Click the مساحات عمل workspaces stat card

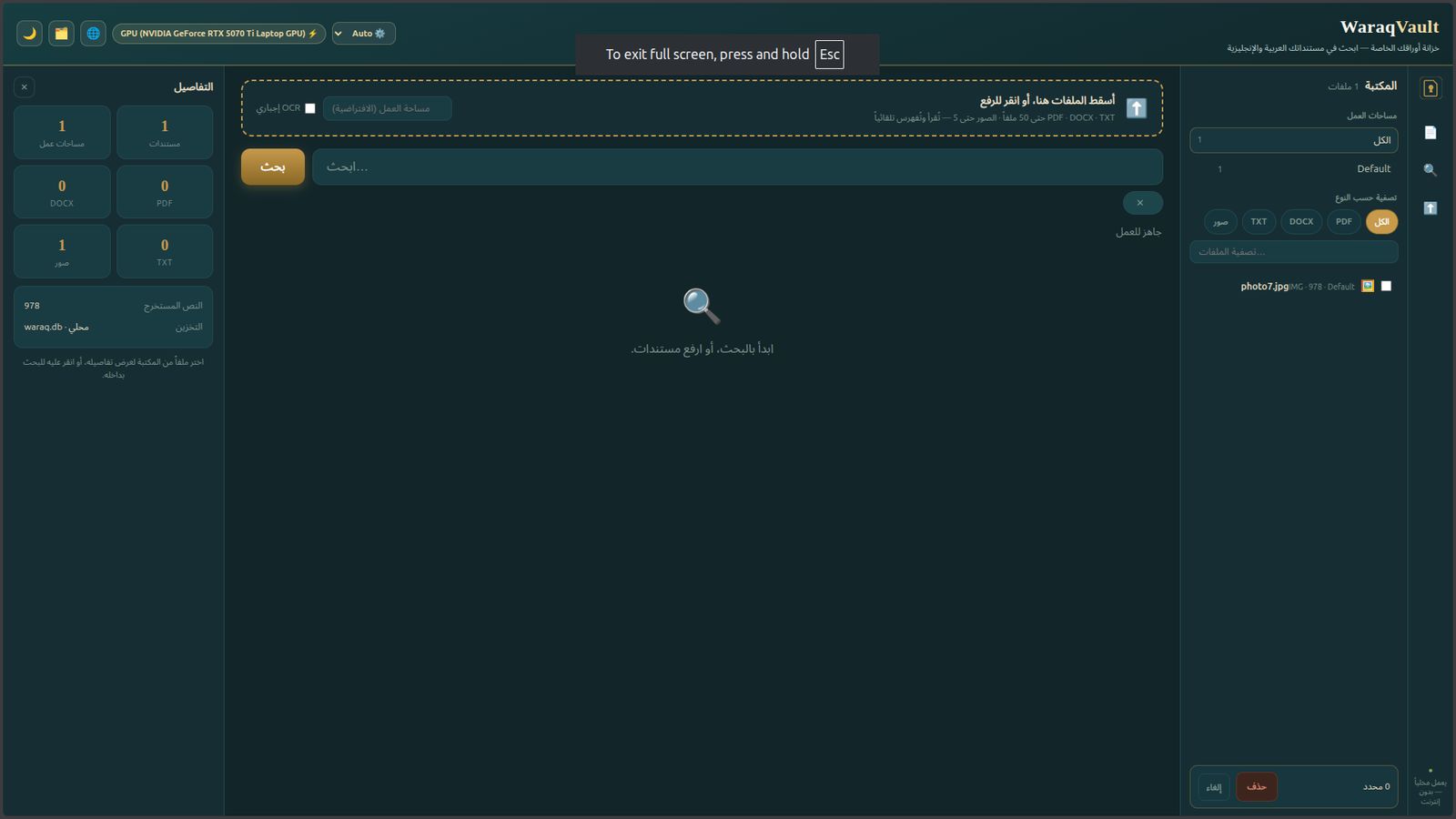pyautogui.click(x=62, y=133)
